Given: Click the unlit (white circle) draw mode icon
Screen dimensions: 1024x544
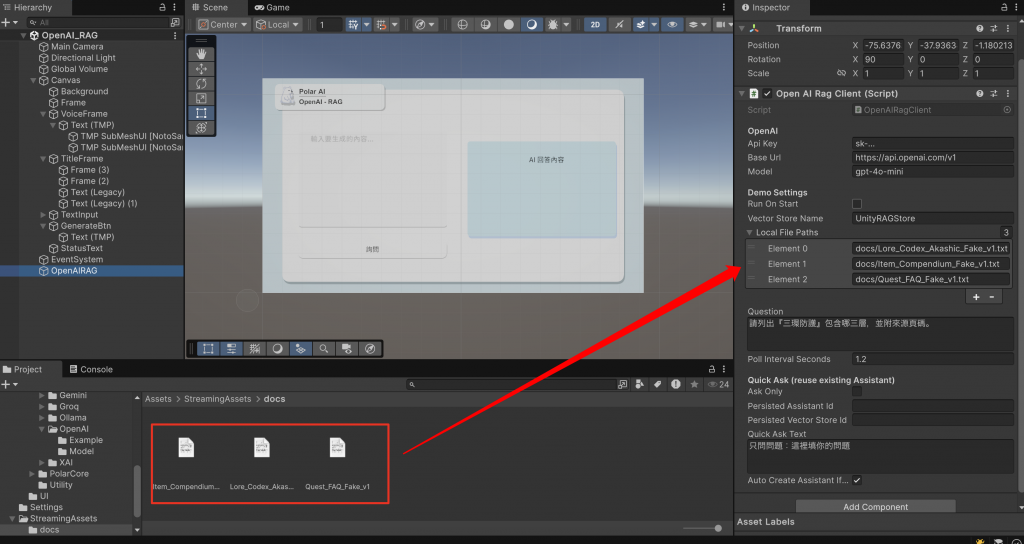Looking at the screenshot, I should pyautogui.click(x=509, y=25).
